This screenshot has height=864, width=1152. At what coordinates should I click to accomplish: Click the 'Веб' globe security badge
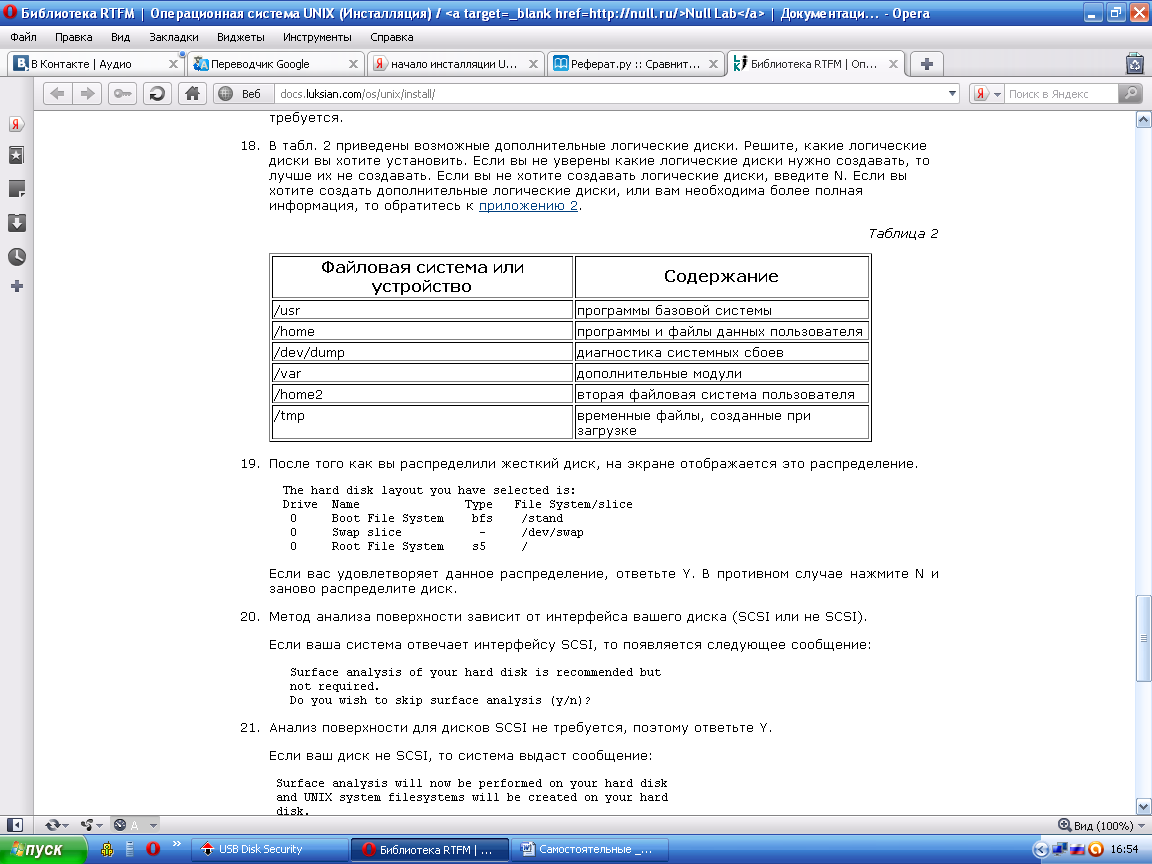(x=240, y=93)
